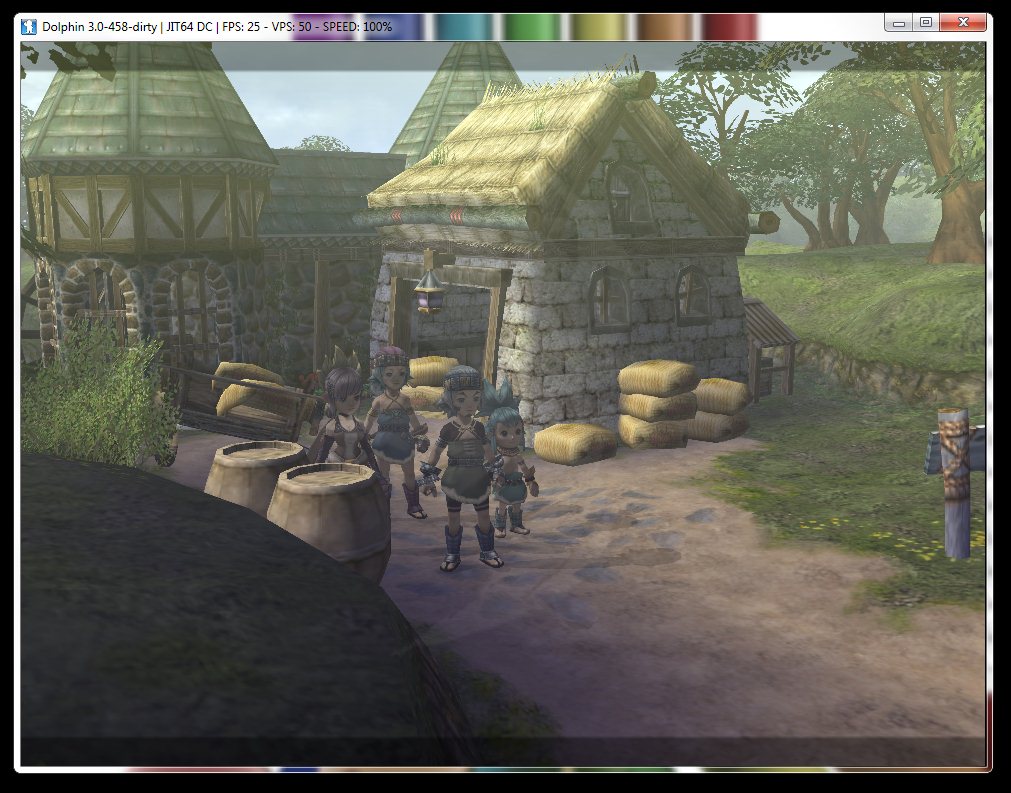The image size is (1011, 793).
Task: Select the tall character in front
Action: tap(463, 460)
